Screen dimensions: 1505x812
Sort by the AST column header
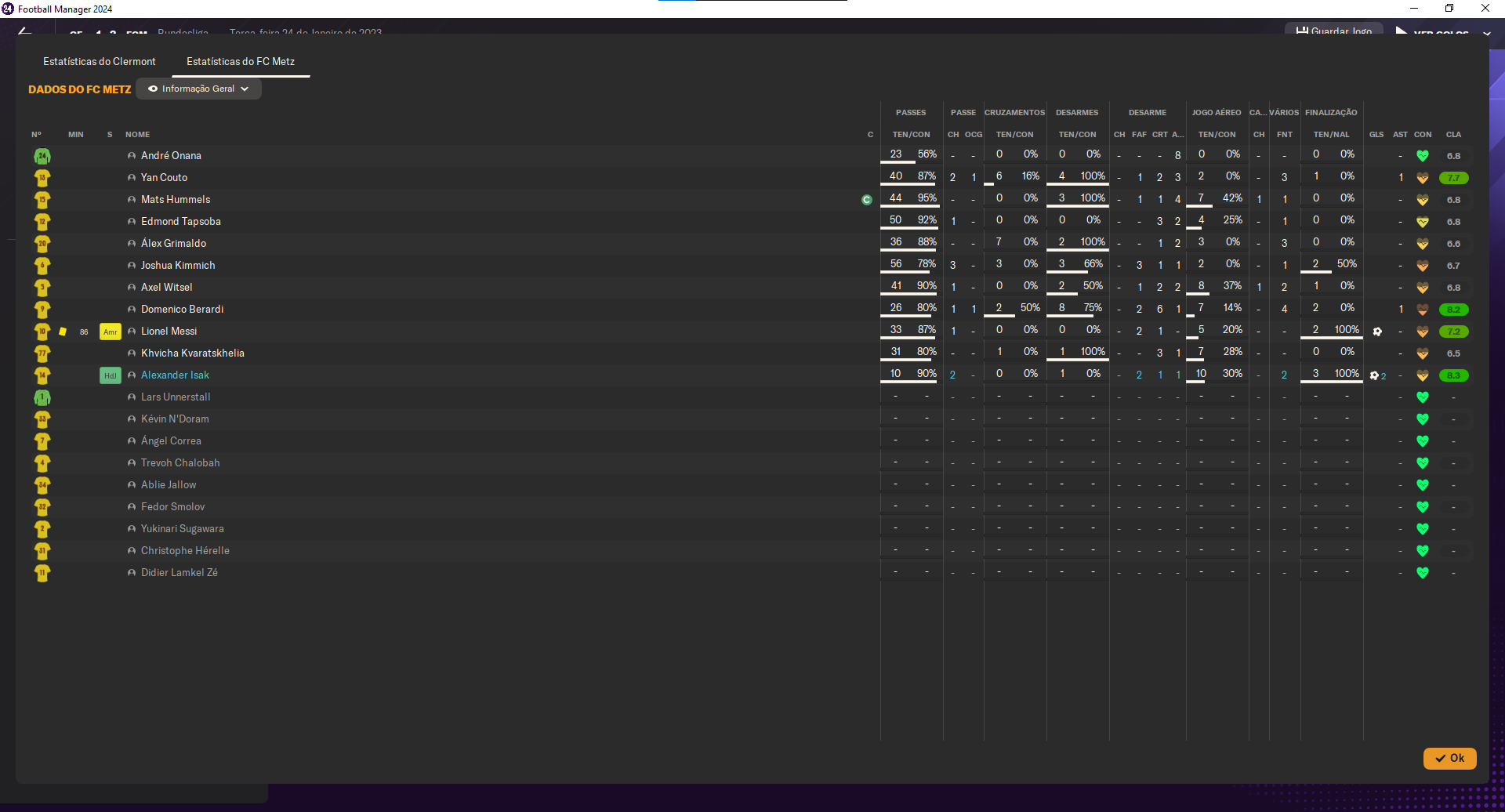click(1400, 135)
